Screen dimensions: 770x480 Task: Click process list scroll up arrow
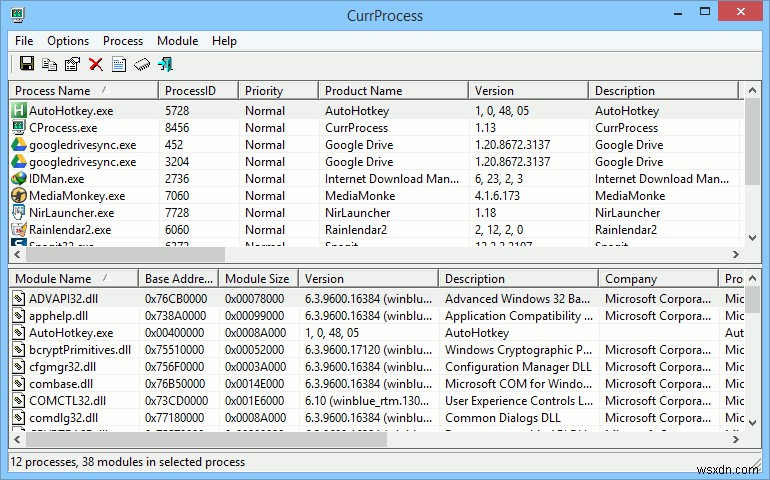pos(752,90)
